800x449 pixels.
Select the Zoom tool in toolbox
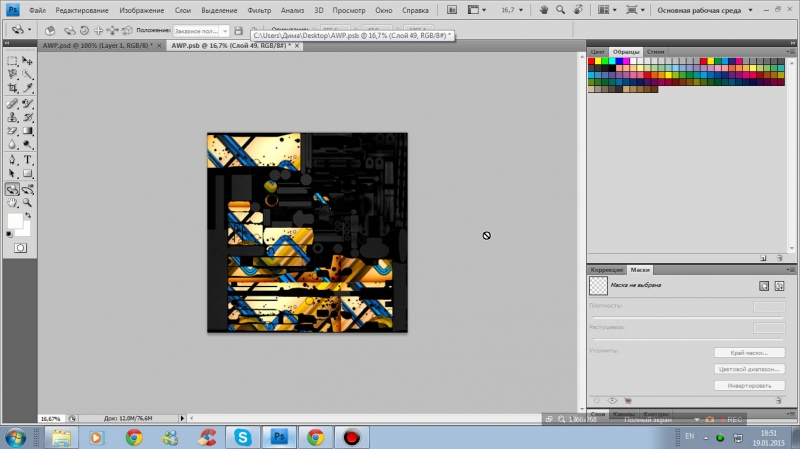[x=28, y=203]
